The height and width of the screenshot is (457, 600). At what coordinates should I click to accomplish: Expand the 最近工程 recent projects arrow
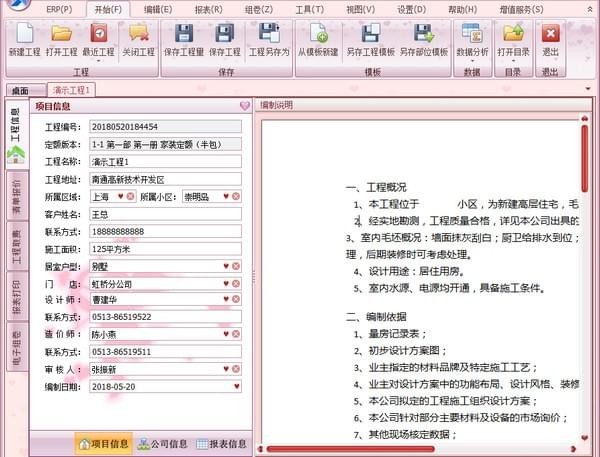click(99, 61)
